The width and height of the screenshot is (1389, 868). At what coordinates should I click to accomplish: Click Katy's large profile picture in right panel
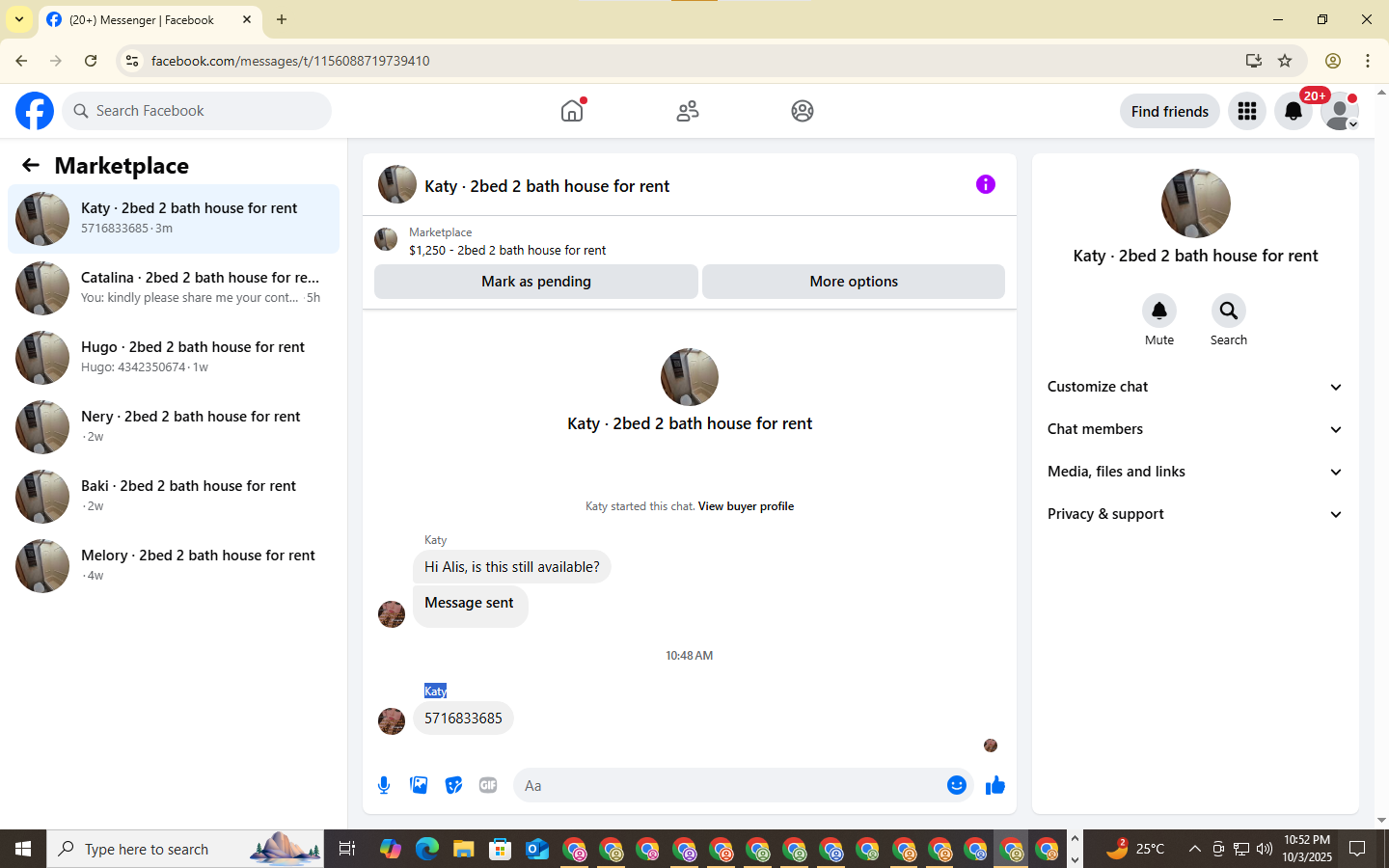point(1196,203)
